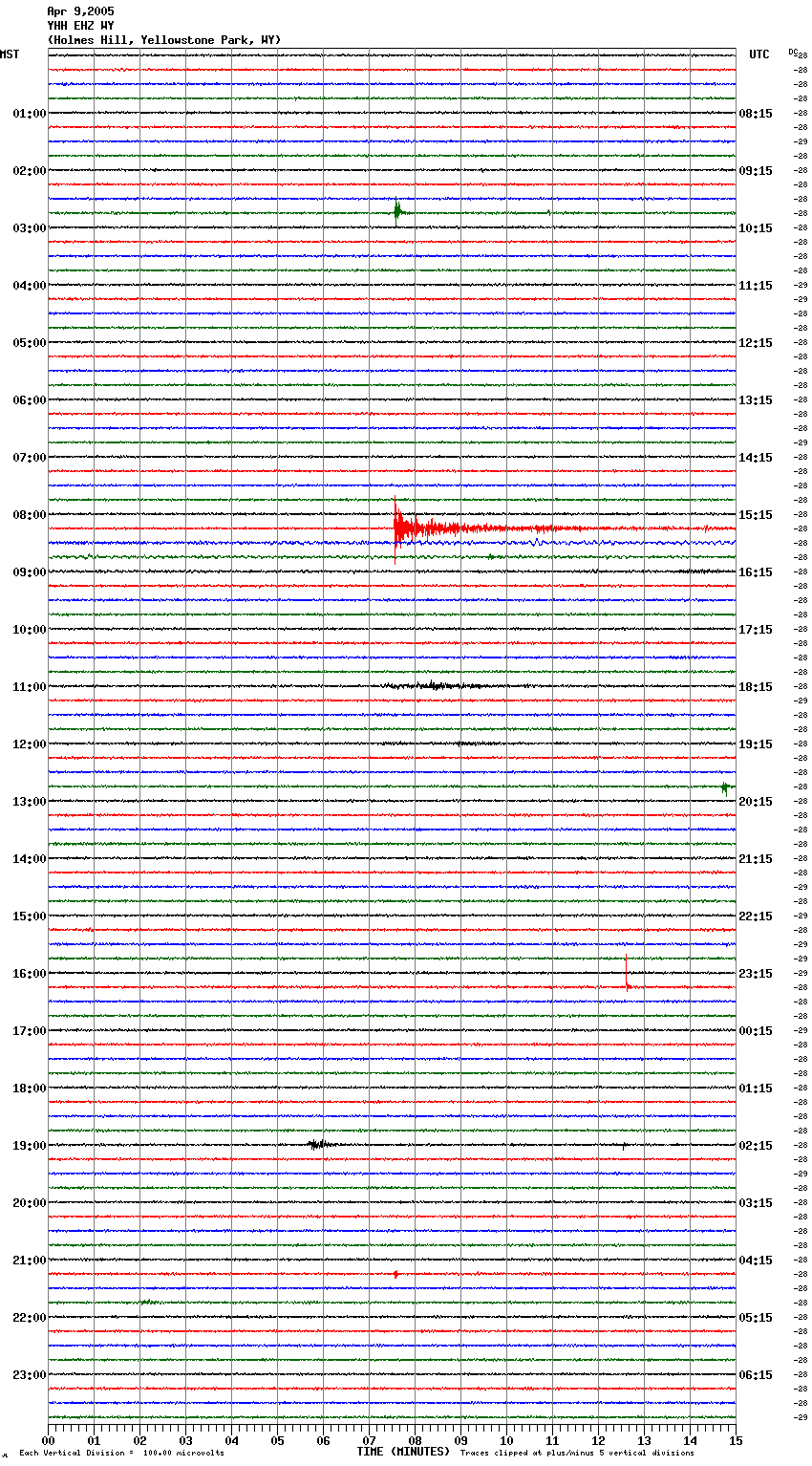Click the 'UTC' column label
The height and width of the screenshot is (1466, 812).
pos(759,54)
